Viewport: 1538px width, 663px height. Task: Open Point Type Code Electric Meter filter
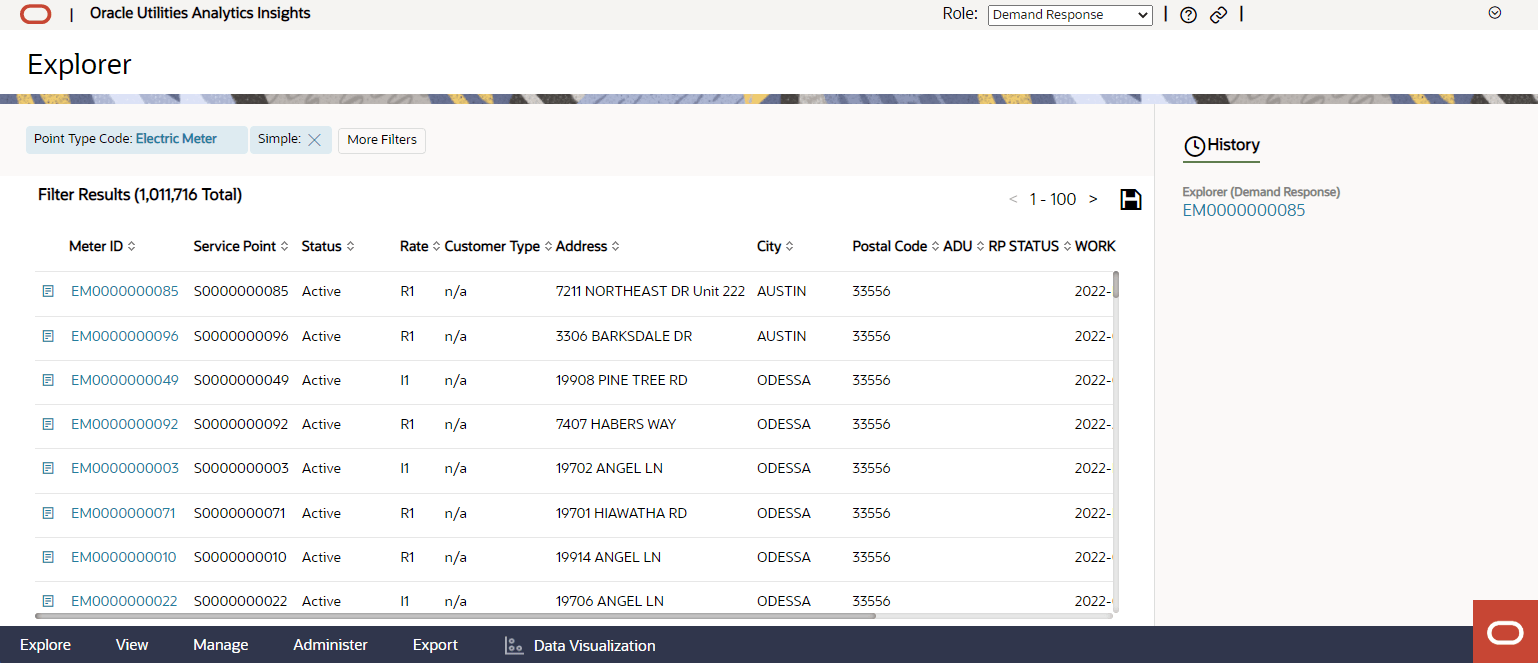(x=136, y=139)
